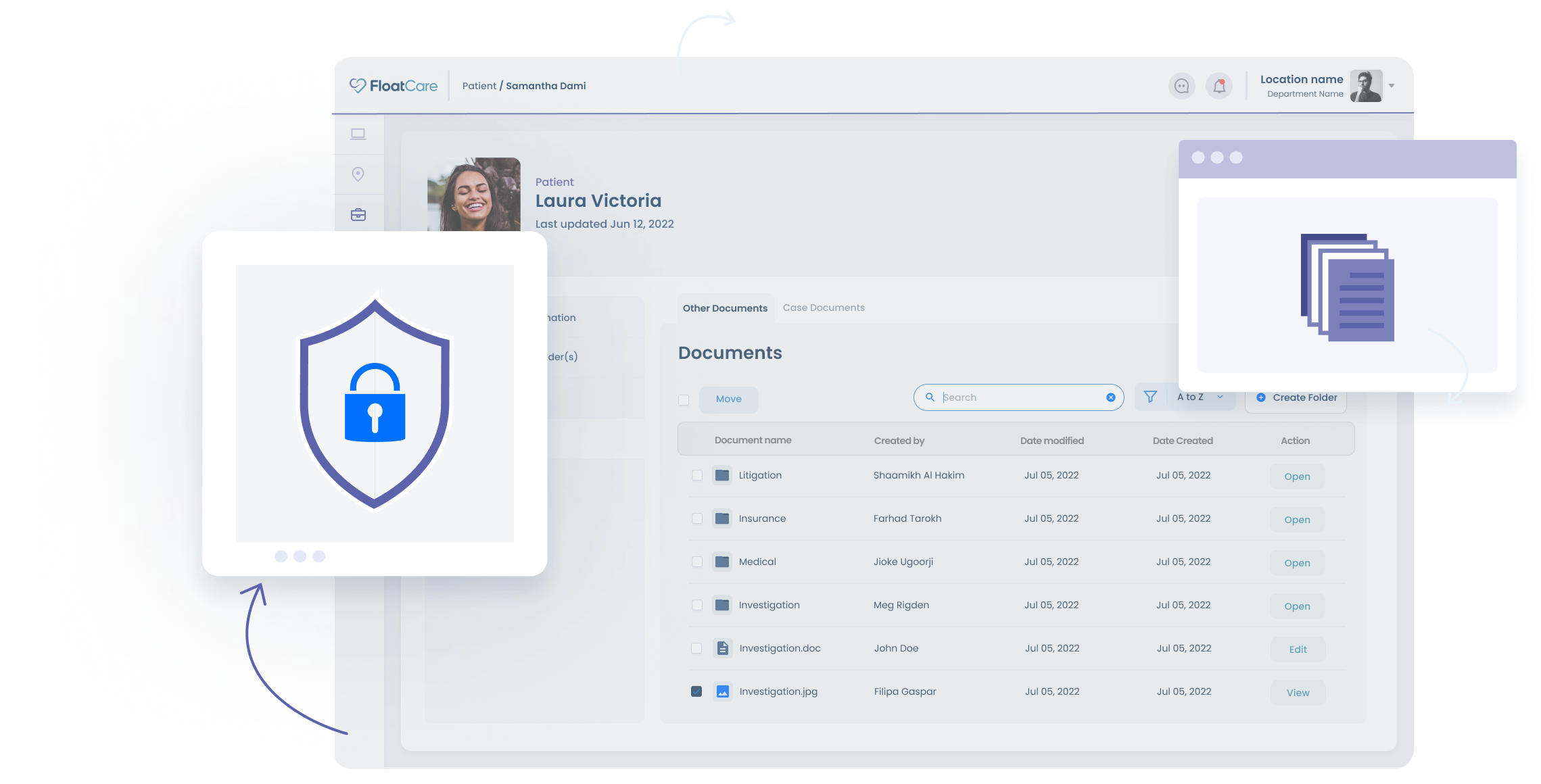1541x784 pixels.
Task: Click the Medical folder icon
Action: point(722,562)
